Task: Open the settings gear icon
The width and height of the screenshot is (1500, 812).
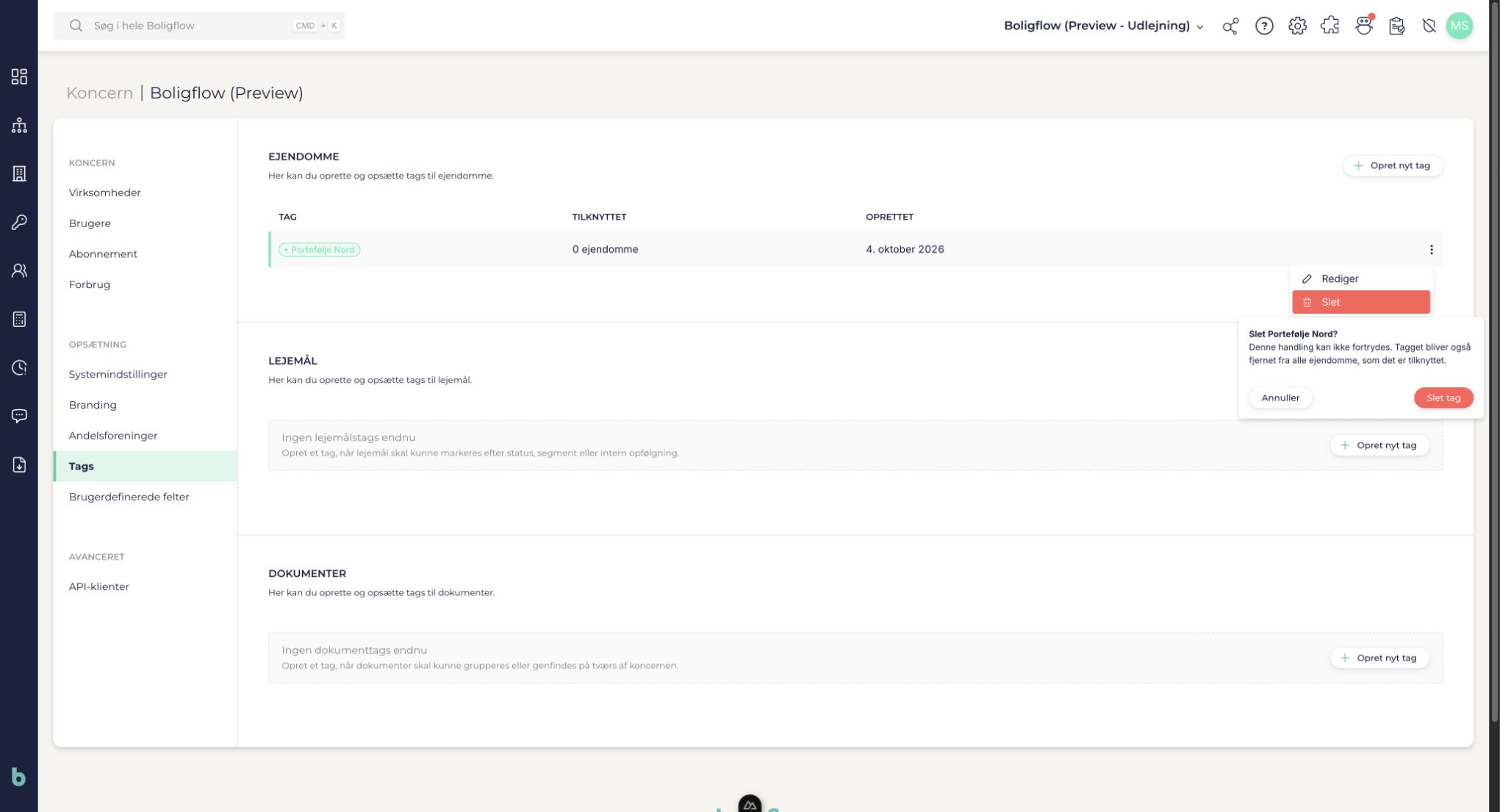Action: pyautogui.click(x=1297, y=26)
